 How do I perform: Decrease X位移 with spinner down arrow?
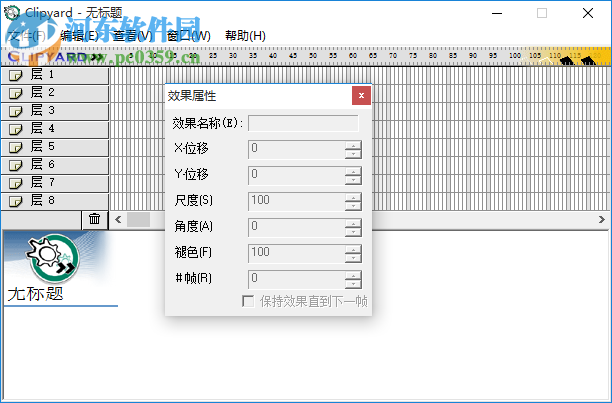353,154
